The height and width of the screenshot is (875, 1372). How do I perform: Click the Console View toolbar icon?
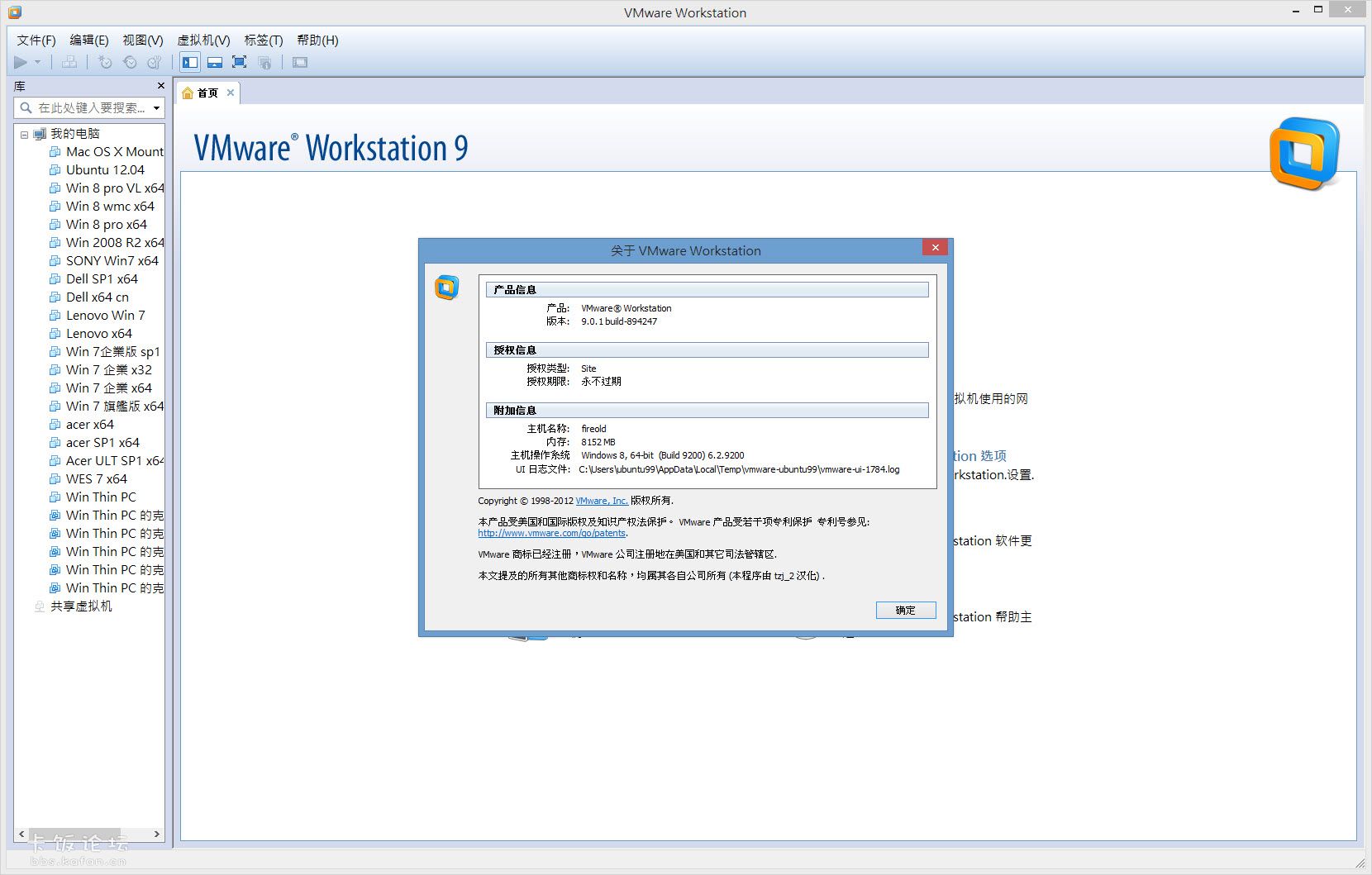[300, 62]
